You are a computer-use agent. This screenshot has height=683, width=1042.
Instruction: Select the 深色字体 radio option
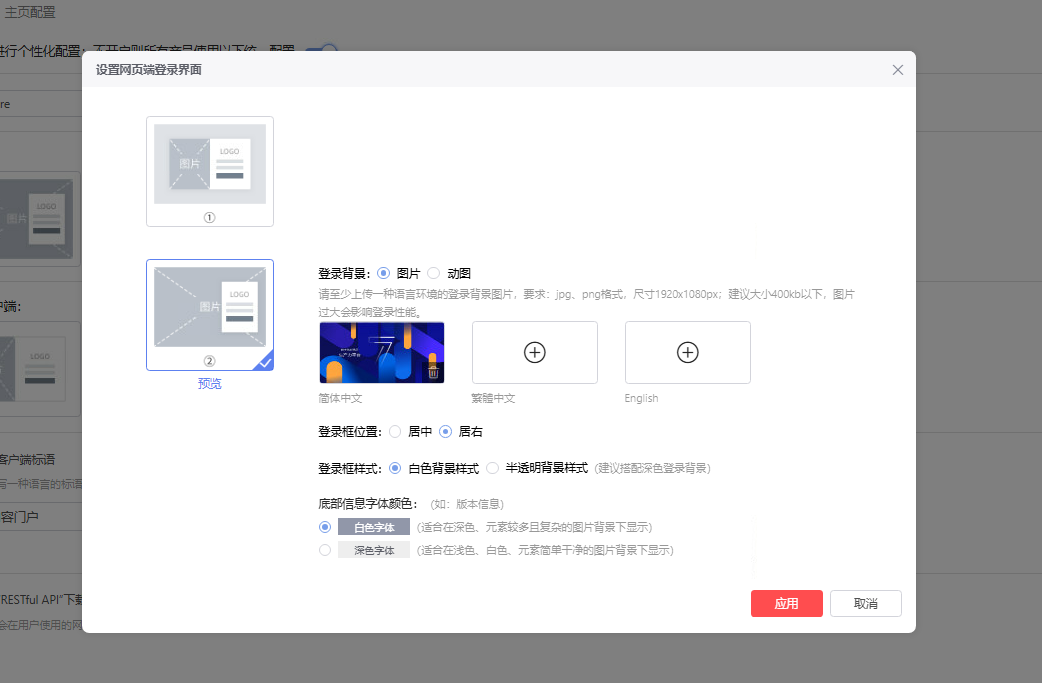coord(324,550)
